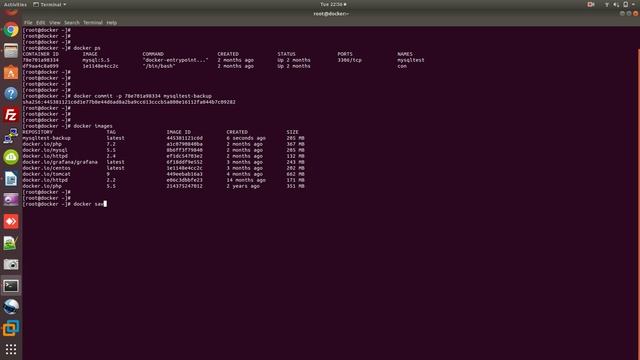Click the volume icon in top bar
The height and width of the screenshot is (360, 640).
(616, 4)
